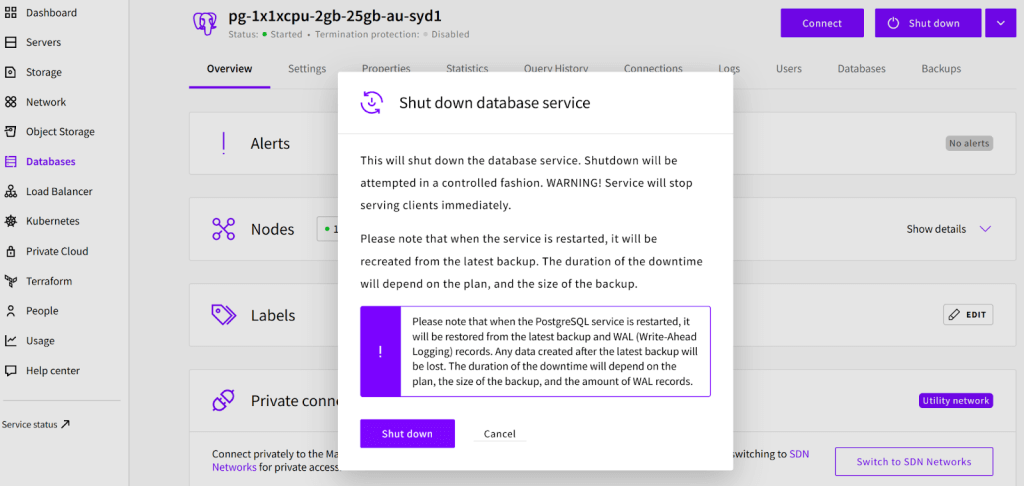
Task: Open the Connections tab
Action: pyautogui.click(x=653, y=69)
